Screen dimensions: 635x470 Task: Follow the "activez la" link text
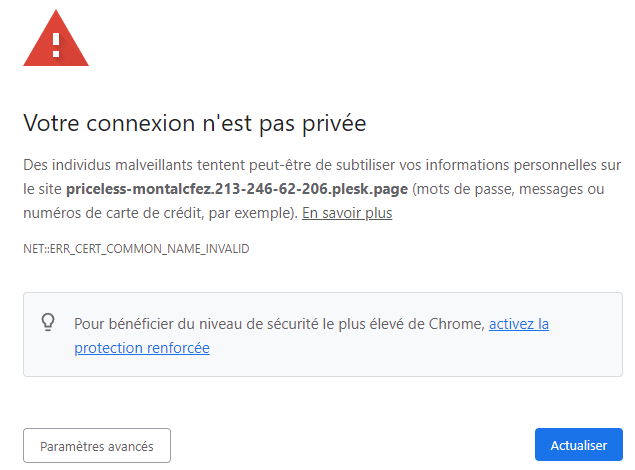click(519, 324)
